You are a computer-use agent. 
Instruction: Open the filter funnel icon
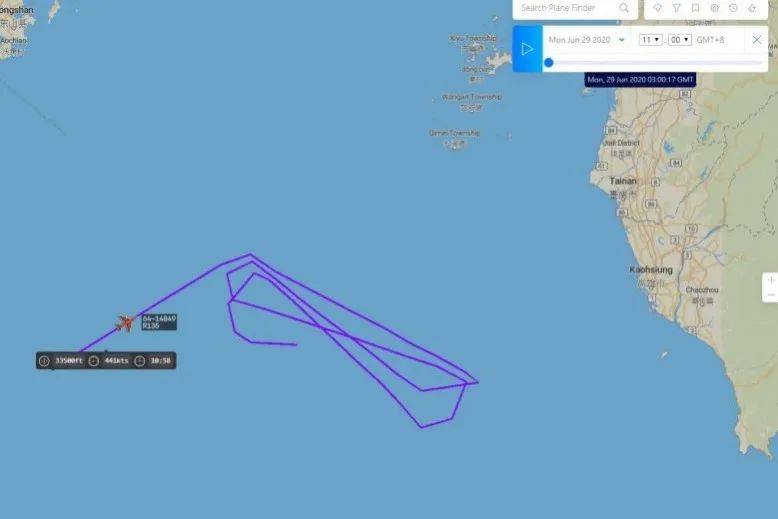676,8
